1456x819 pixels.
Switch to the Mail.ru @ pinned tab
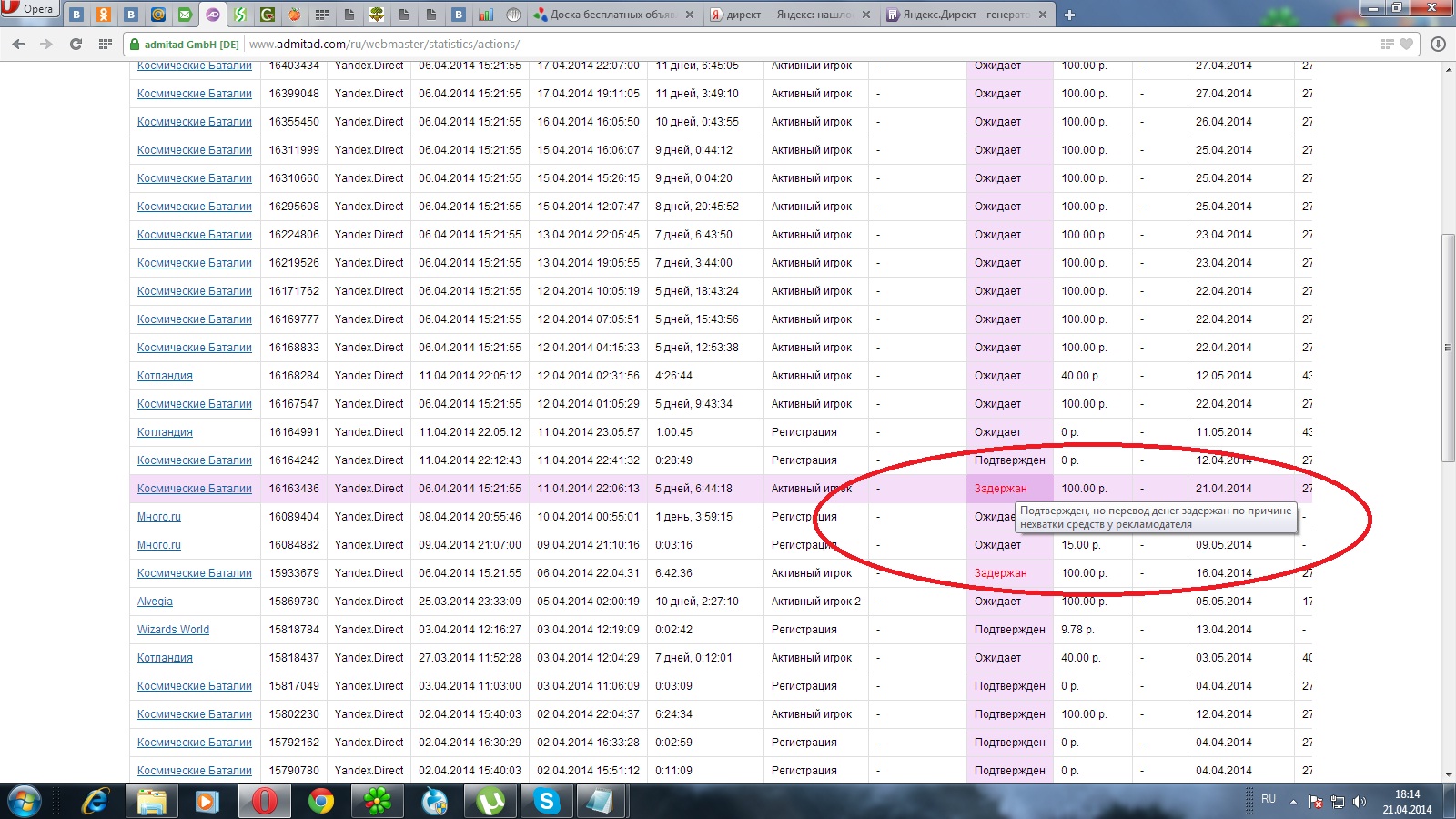pos(158,15)
